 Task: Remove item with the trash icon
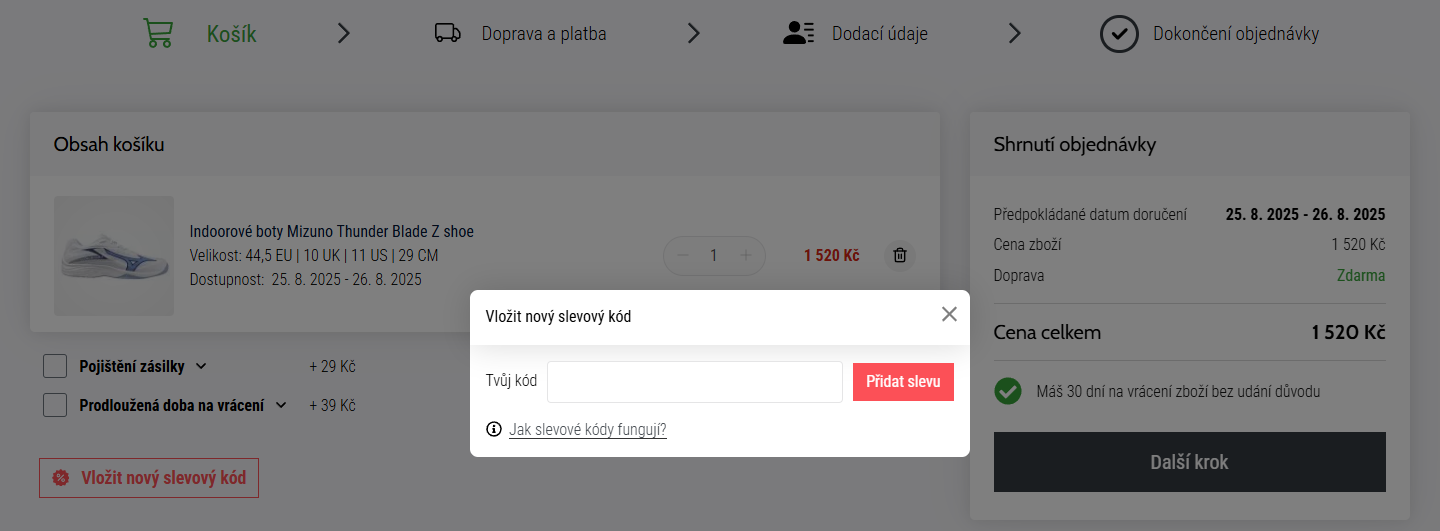click(899, 255)
